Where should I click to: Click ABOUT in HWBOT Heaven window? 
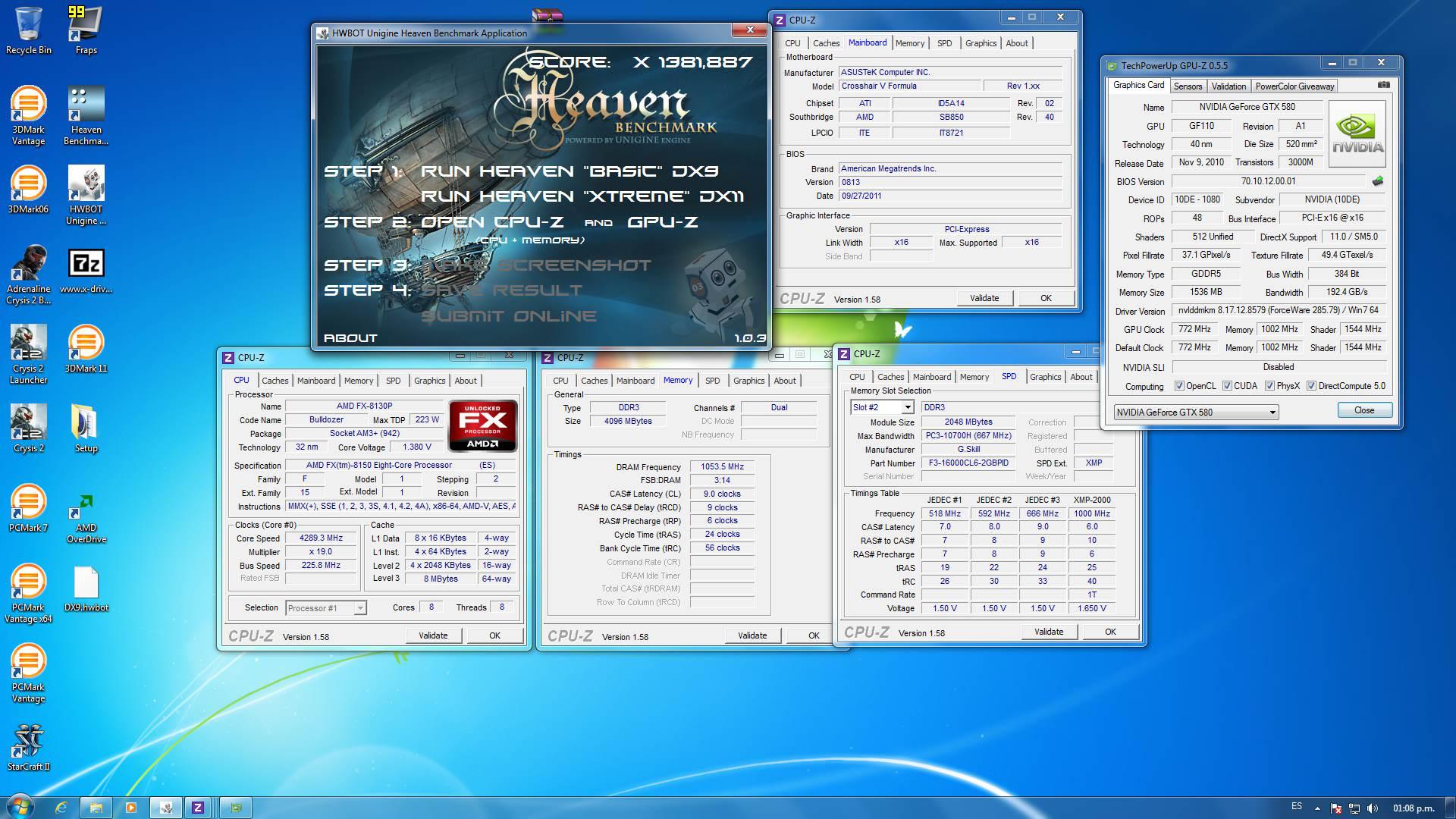(x=350, y=338)
